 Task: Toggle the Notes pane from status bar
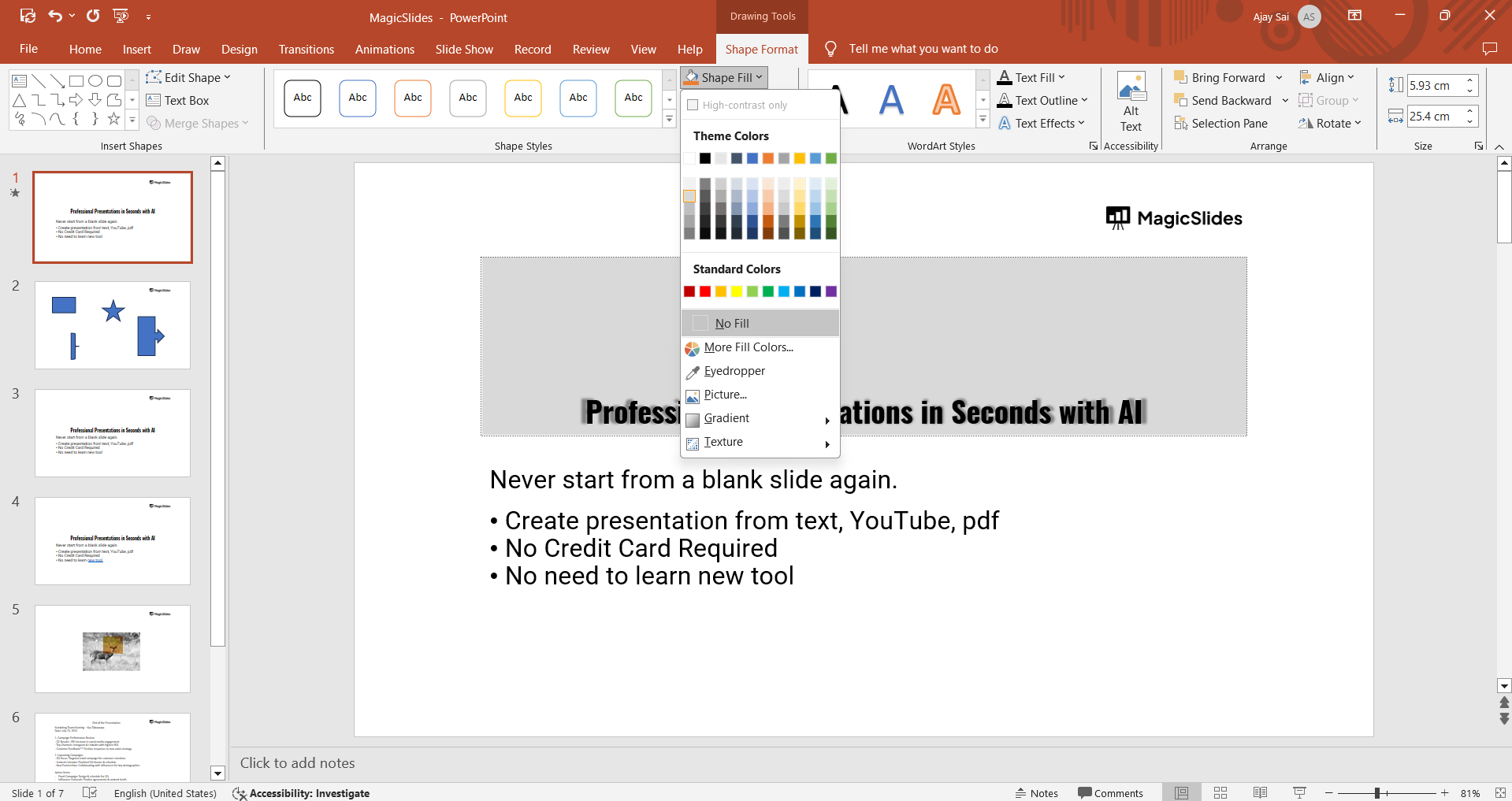pos(1036,792)
